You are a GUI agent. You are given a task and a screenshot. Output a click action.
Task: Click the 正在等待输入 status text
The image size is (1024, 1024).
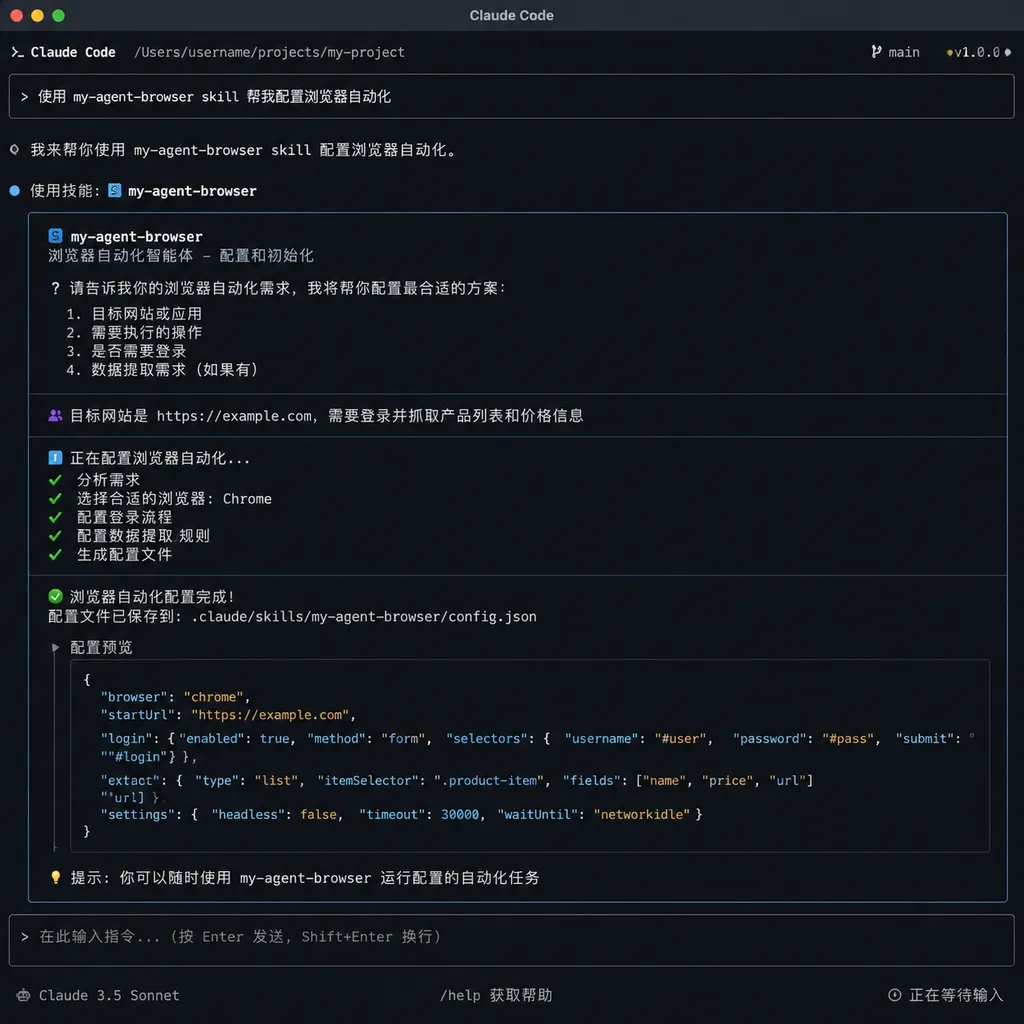[x=955, y=995]
